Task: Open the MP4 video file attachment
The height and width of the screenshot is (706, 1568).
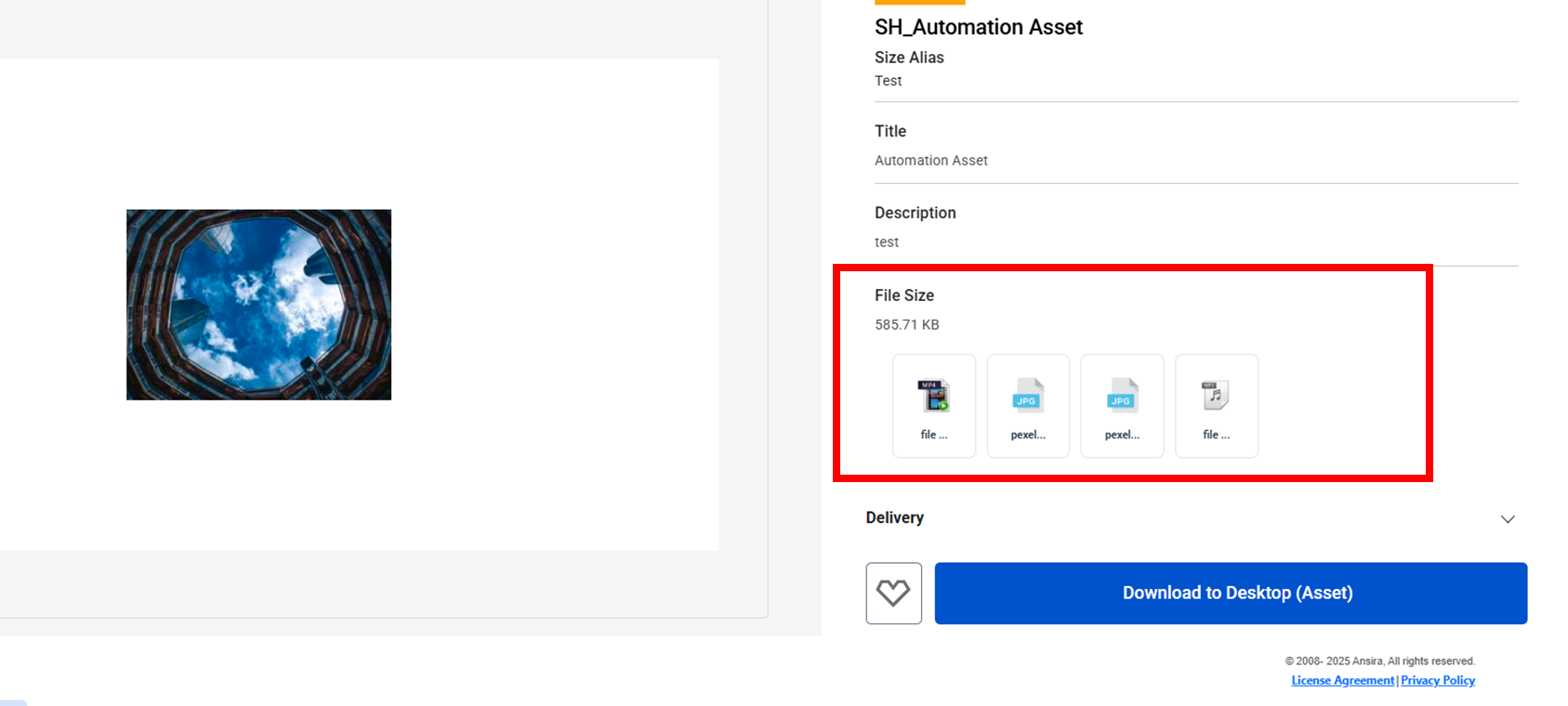Action: click(x=934, y=406)
